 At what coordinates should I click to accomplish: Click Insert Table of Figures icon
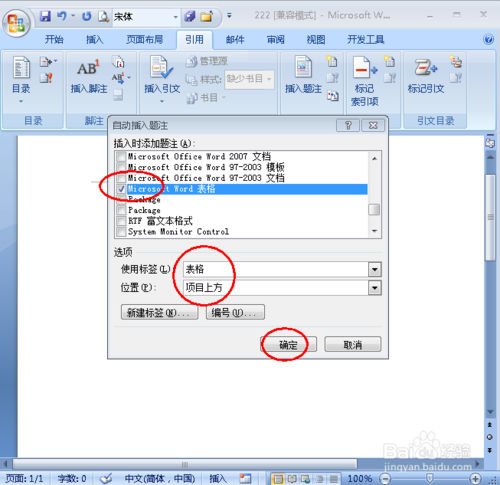tap(332, 61)
